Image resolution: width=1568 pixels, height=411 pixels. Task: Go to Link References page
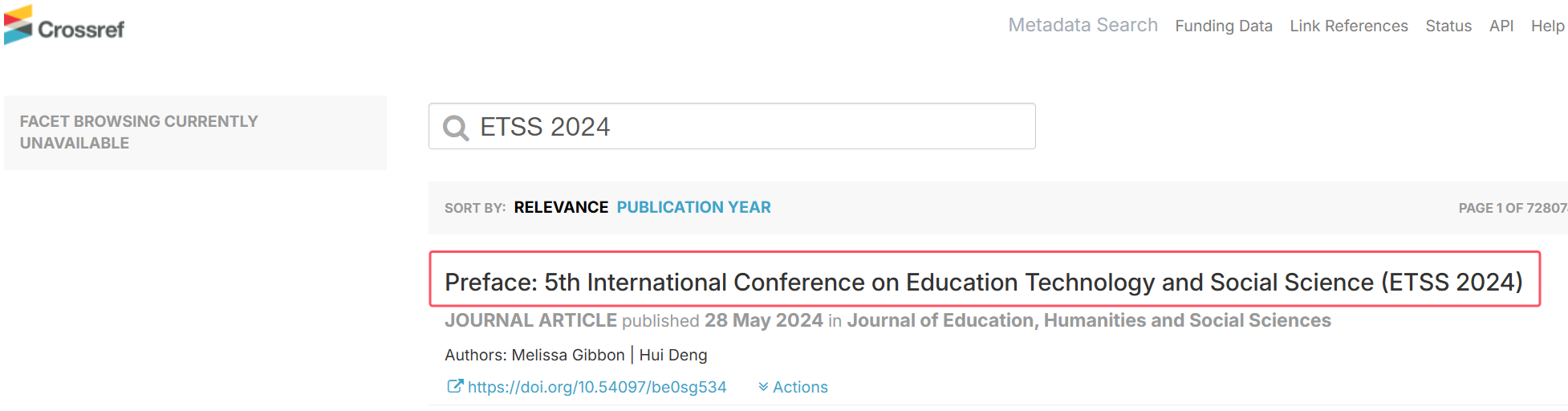tap(1349, 26)
